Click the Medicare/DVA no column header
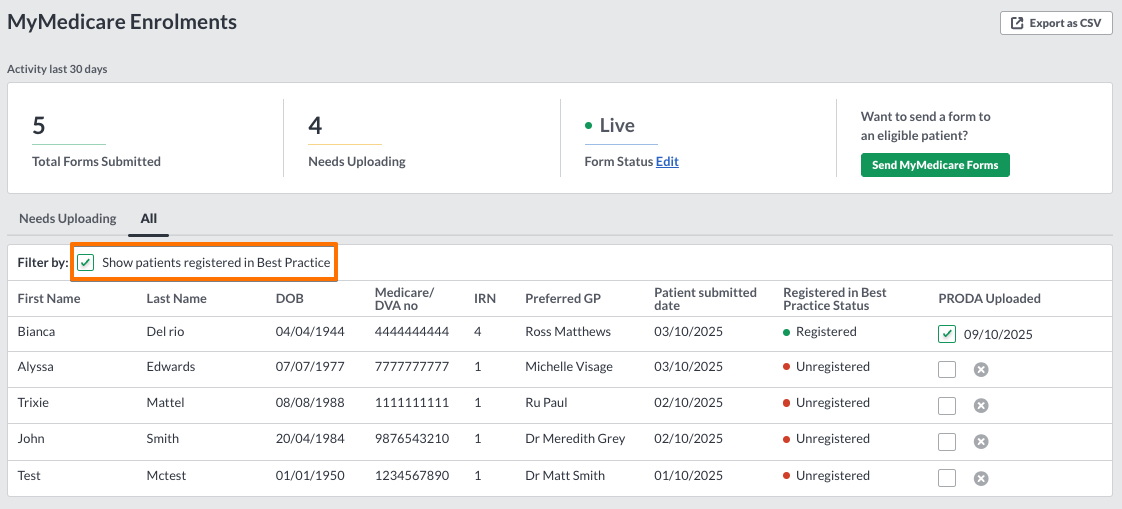The image size is (1122, 509). point(404,299)
